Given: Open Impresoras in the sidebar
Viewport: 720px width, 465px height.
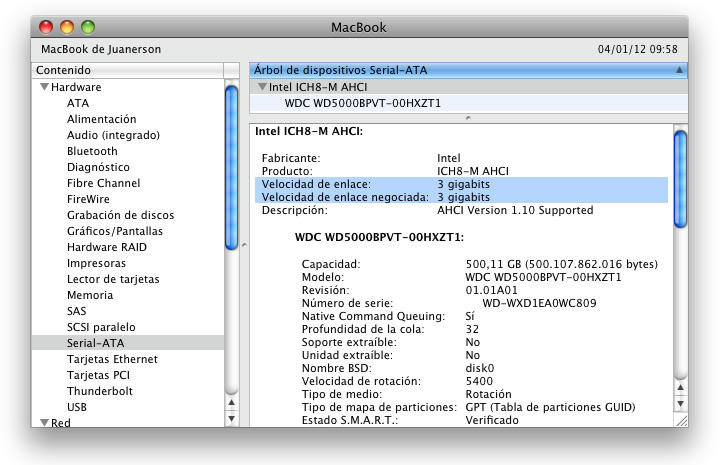Looking at the screenshot, I should [x=96, y=263].
